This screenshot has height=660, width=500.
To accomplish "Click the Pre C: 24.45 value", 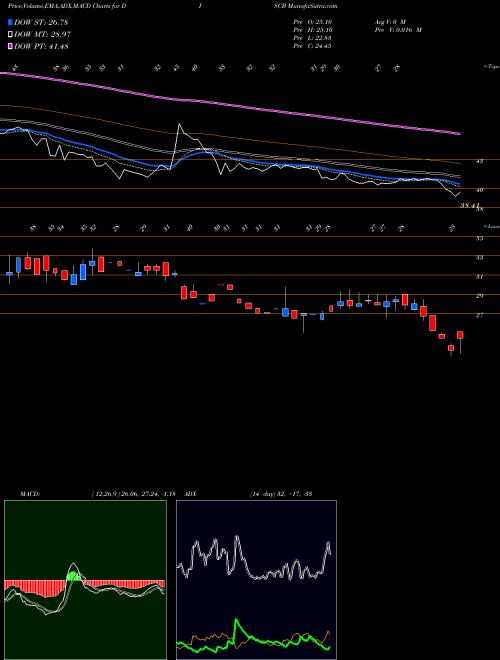I will [x=313, y=46].
